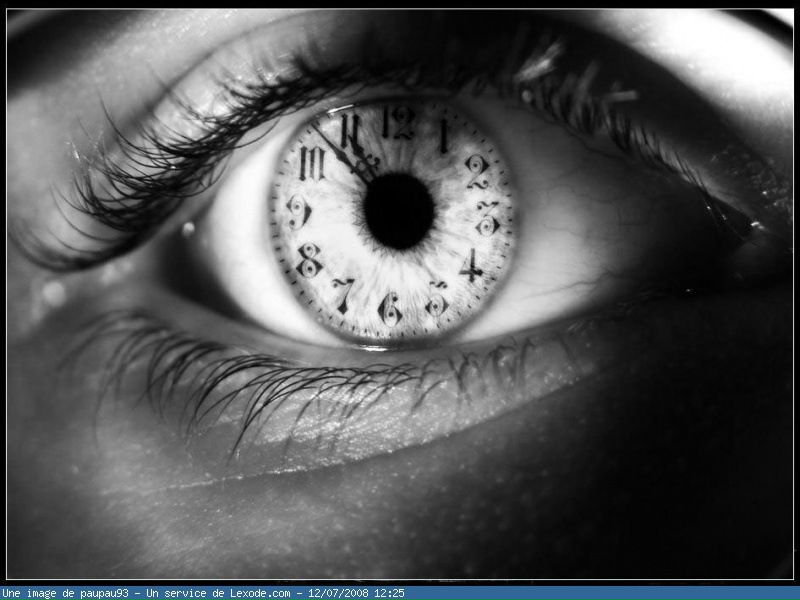Click the black pupil at the eye's center
Viewport: 800px width, 600px height.
tap(398, 210)
